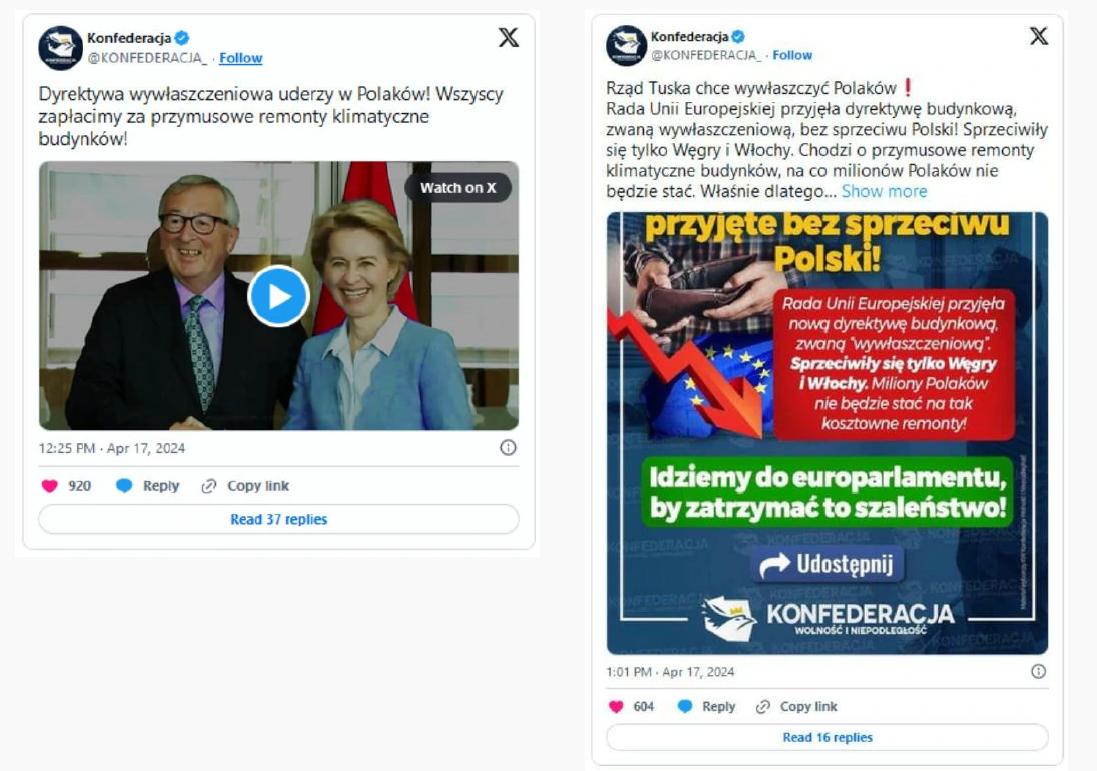Open the info icon beside the 1:01 PM timestamp
This screenshot has height=771, width=1097.
tap(1038, 672)
